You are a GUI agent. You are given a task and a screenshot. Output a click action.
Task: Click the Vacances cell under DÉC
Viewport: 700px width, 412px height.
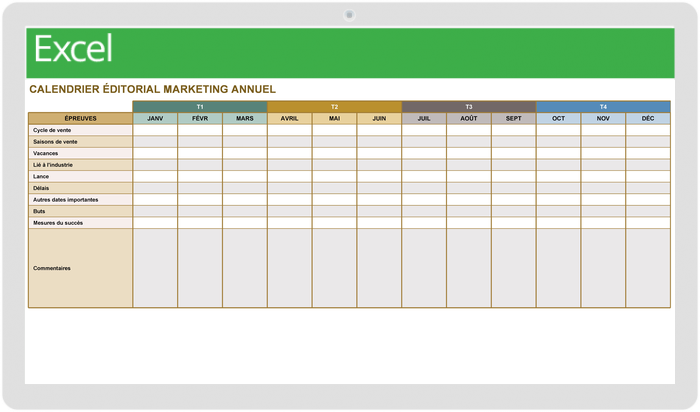point(648,153)
